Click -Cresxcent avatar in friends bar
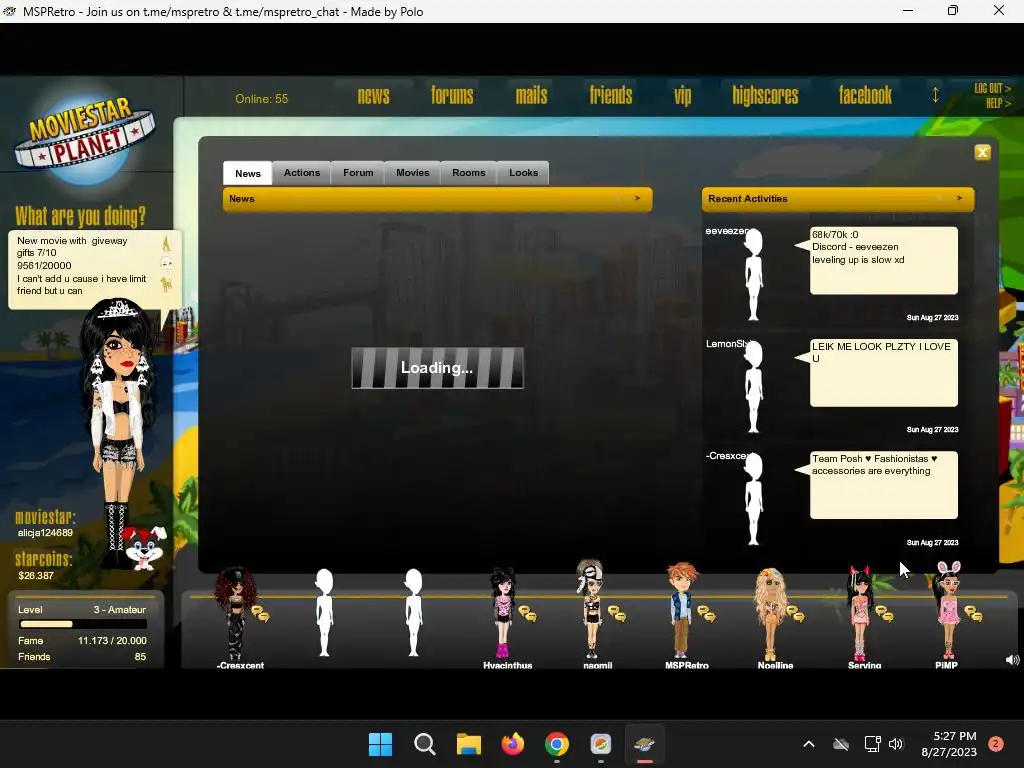 (235, 614)
